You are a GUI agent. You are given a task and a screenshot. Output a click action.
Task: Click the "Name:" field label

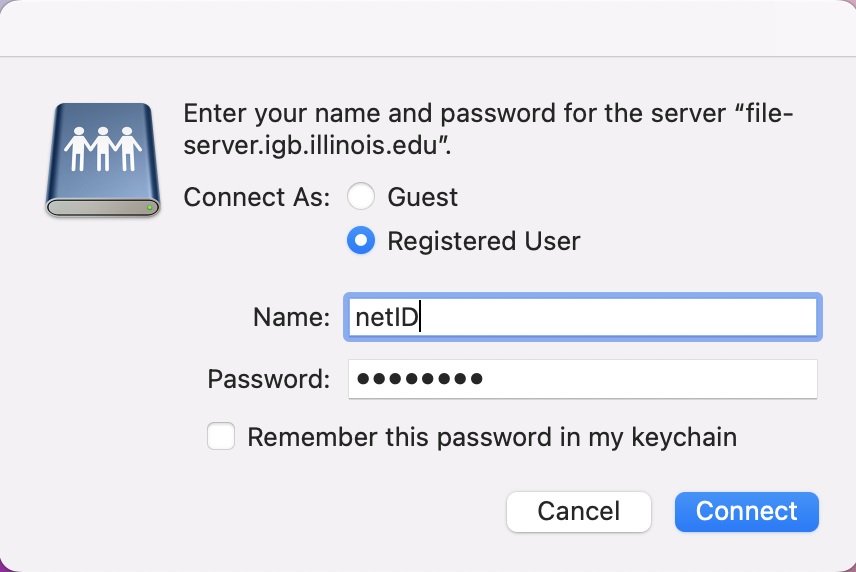click(291, 318)
